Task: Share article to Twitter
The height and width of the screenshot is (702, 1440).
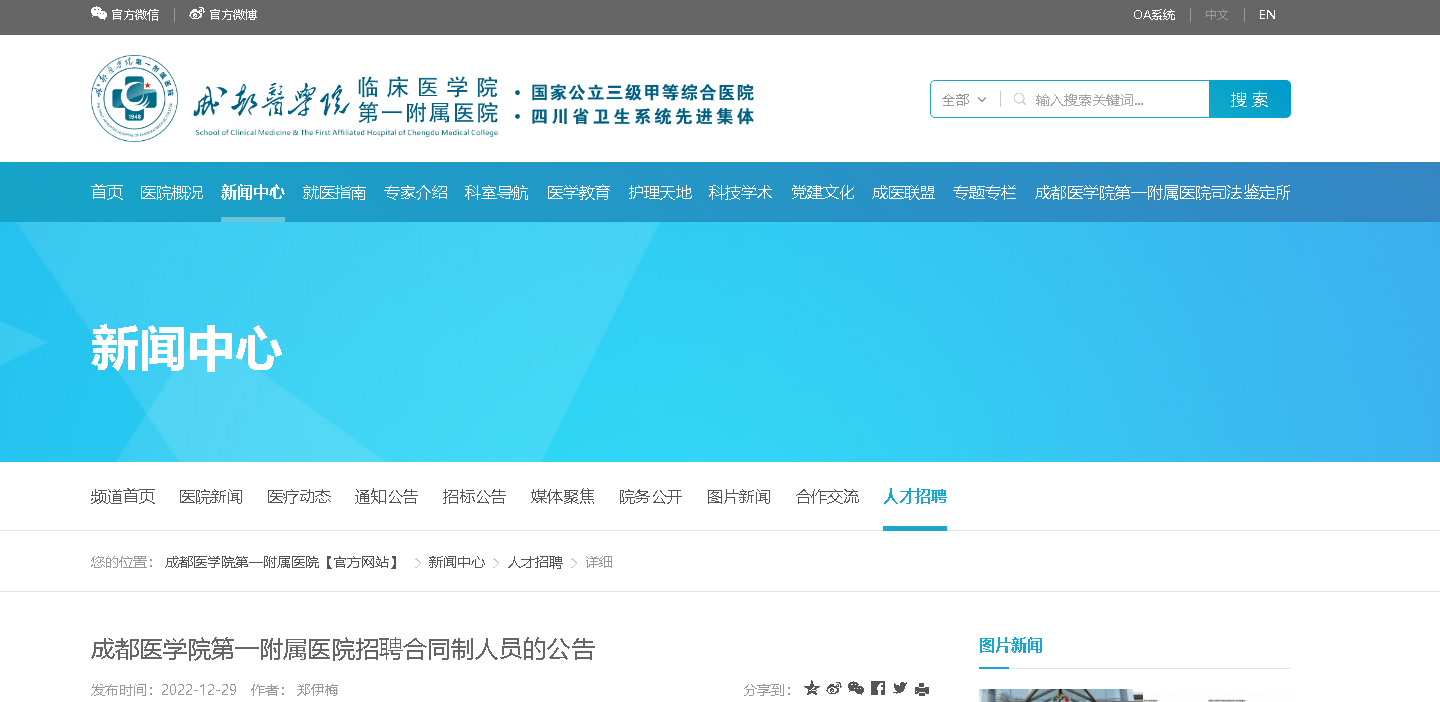Action: [900, 688]
